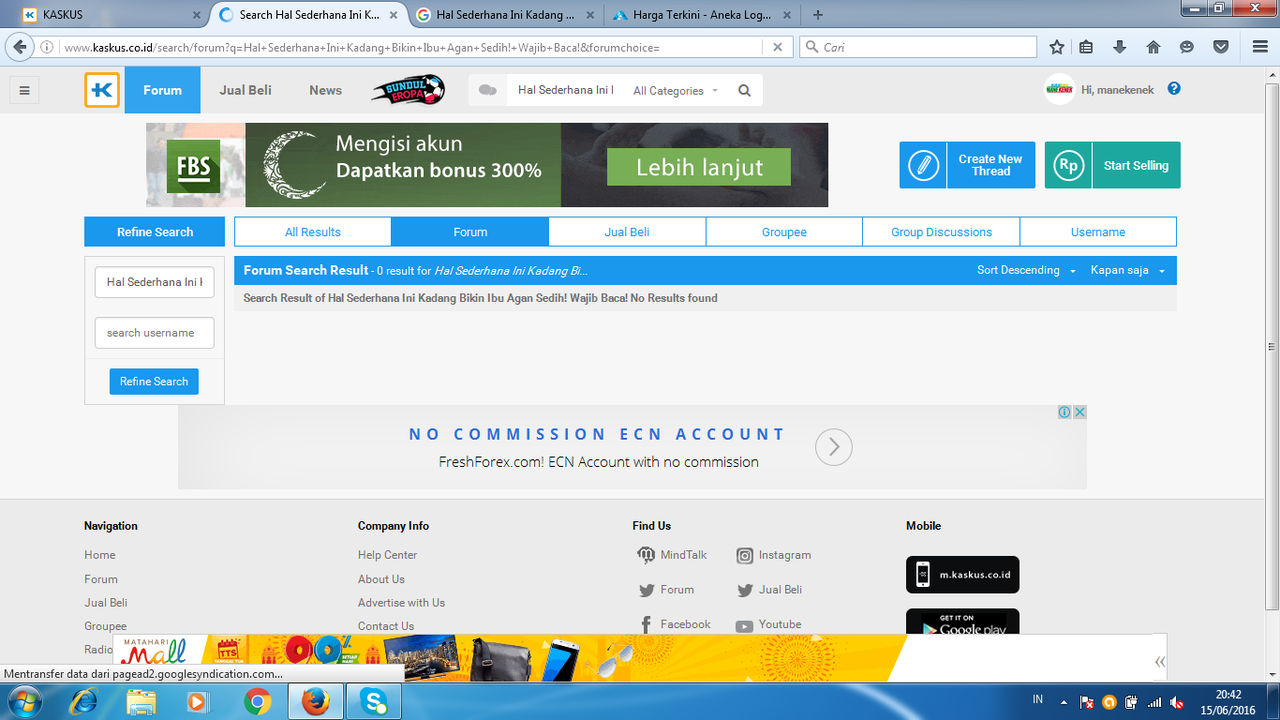This screenshot has width=1280, height=720.
Task: Go to Firefox home page icon
Action: (x=1153, y=47)
